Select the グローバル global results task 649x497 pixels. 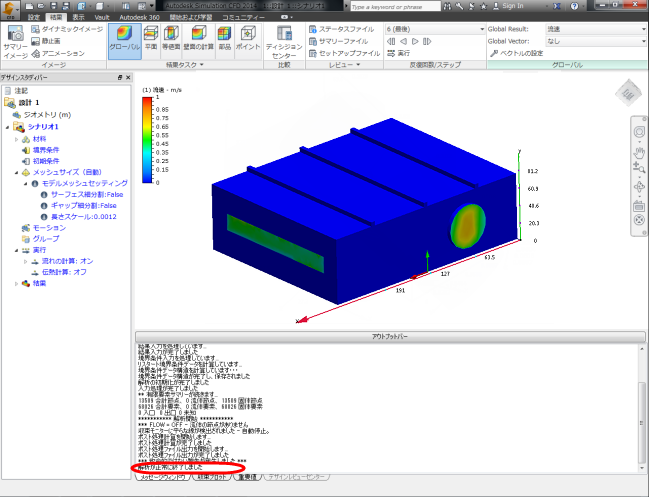click(125, 41)
